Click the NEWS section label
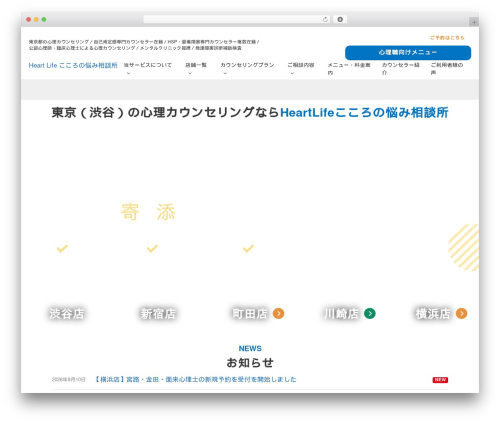Screen dimensions: 500x423 click(250, 348)
